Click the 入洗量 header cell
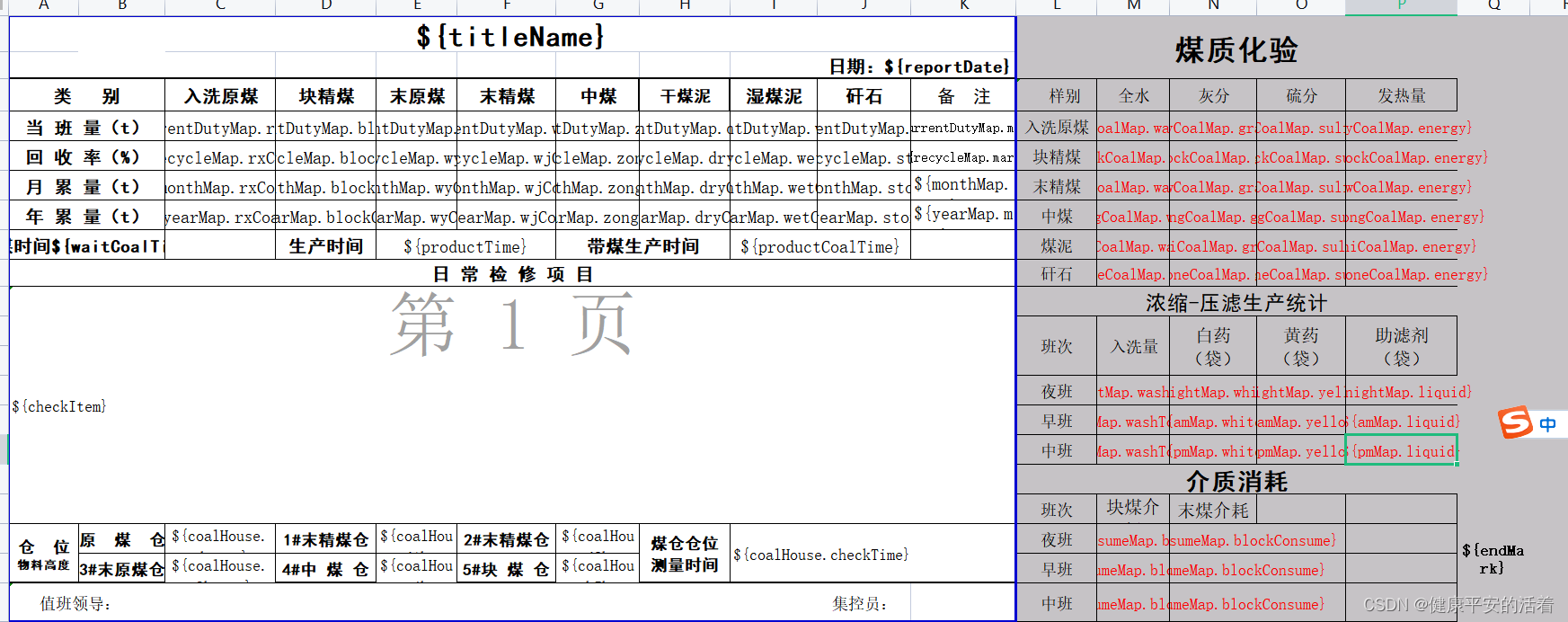 [x=1134, y=346]
